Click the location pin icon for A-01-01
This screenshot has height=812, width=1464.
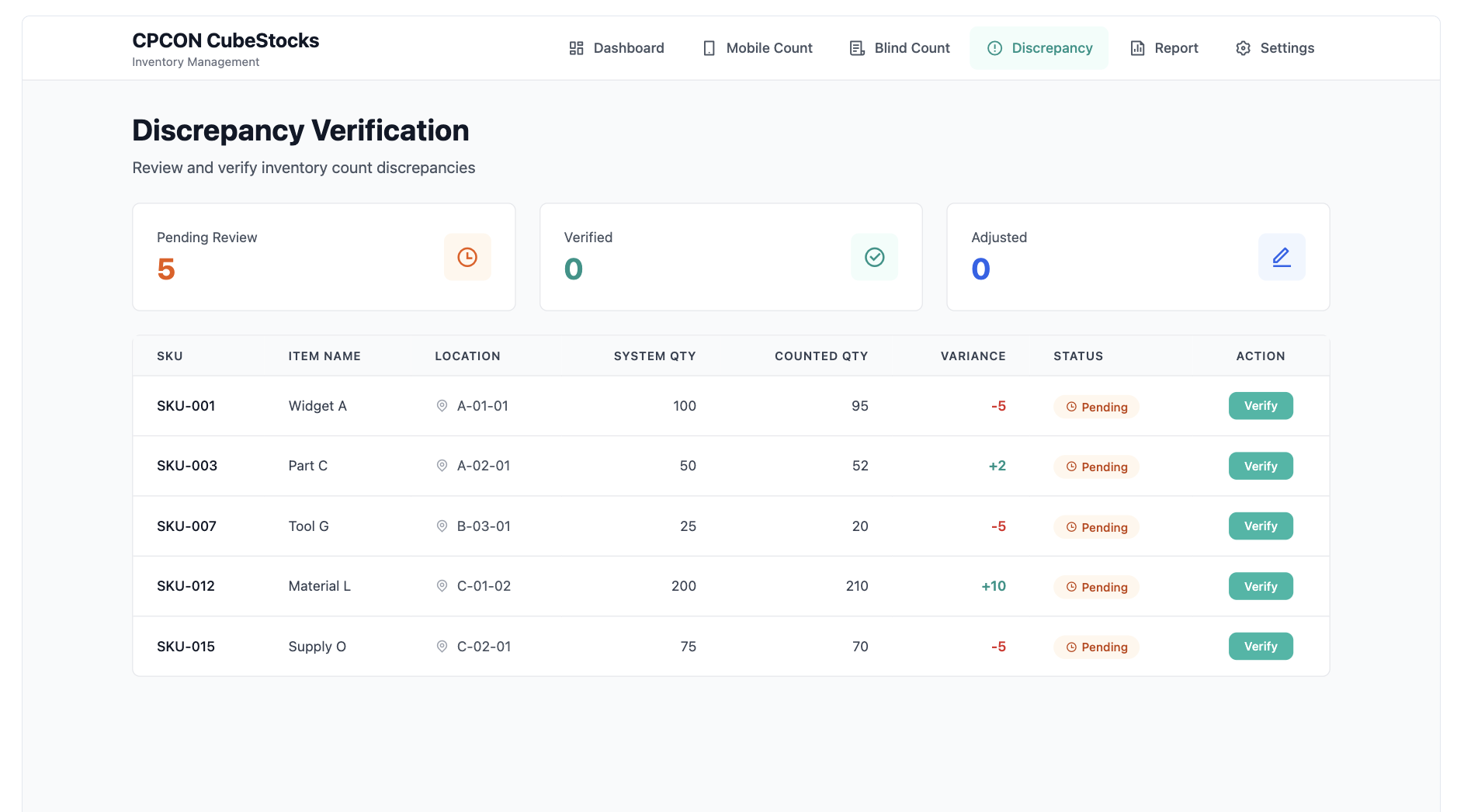tap(442, 405)
